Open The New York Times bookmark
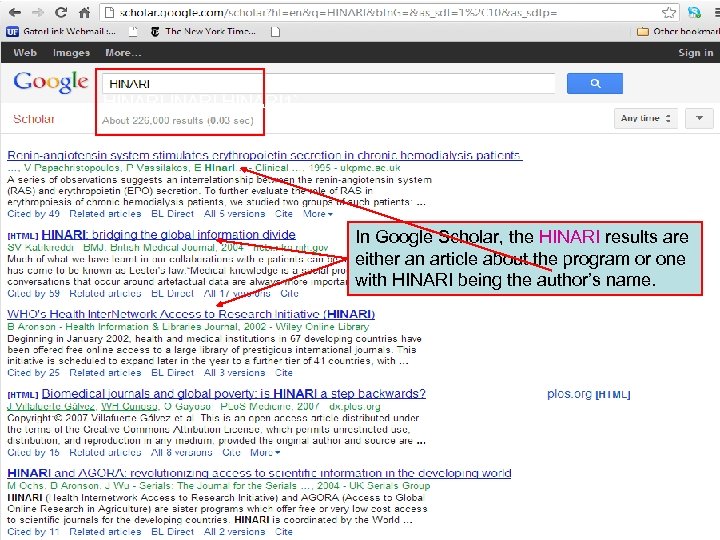 (203, 31)
